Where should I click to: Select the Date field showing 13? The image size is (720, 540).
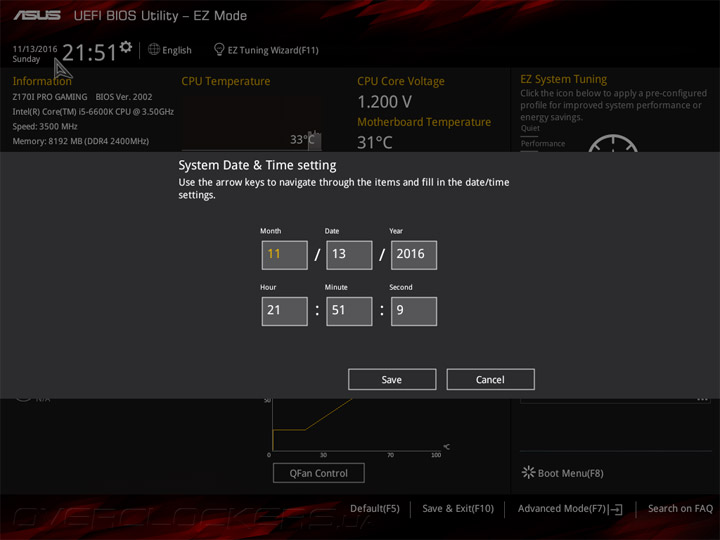click(x=349, y=255)
